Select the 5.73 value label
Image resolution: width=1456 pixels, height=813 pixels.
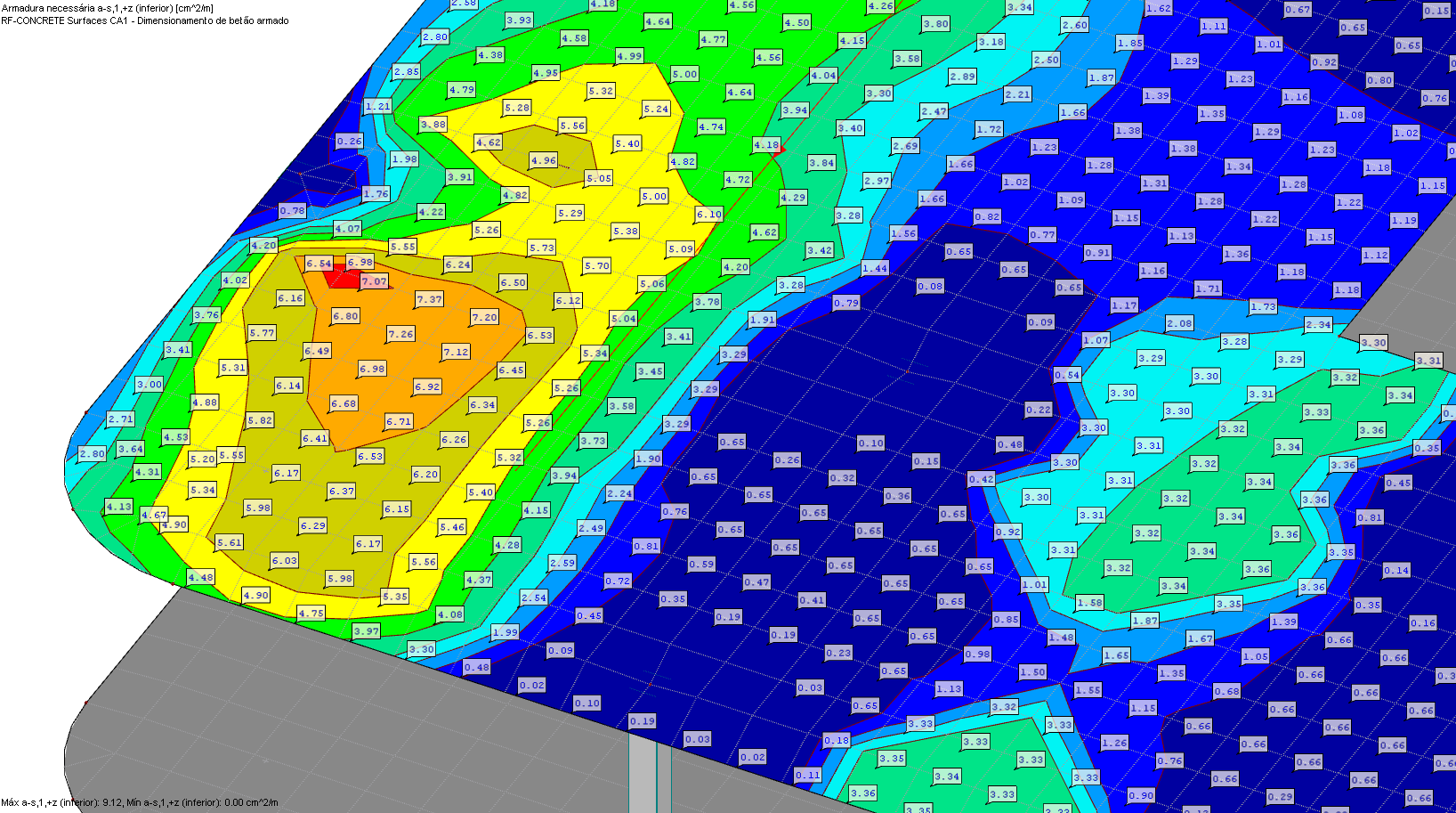pyautogui.click(x=542, y=248)
